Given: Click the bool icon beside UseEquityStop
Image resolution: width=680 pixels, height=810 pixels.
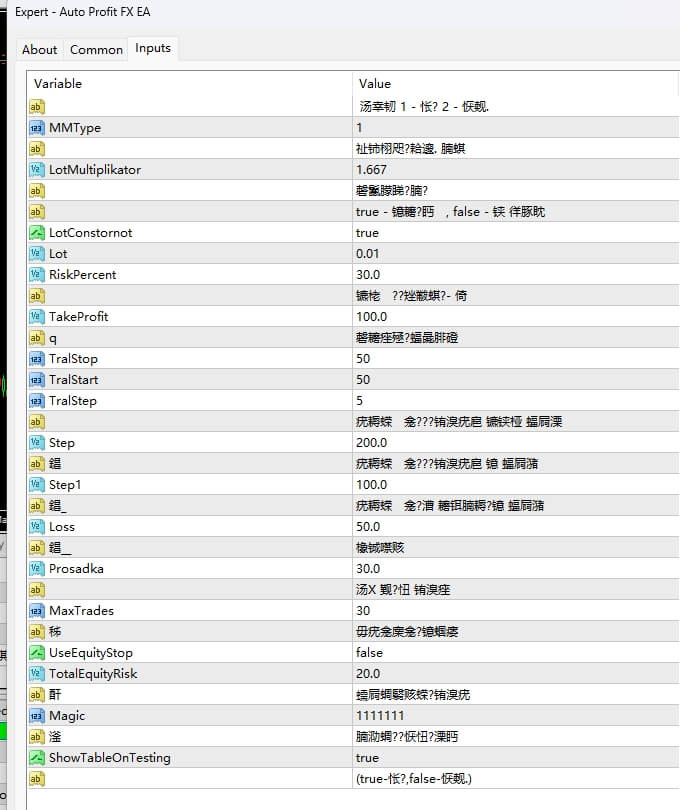Looking at the screenshot, I should coord(37,652).
